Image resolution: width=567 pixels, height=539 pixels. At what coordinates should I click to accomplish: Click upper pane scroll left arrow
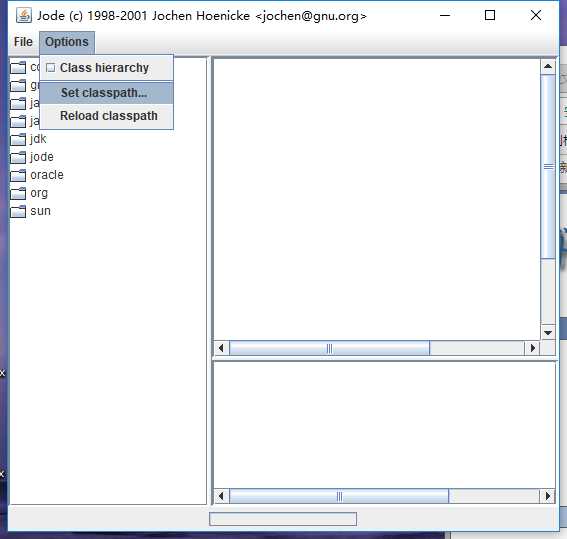click(x=221, y=348)
